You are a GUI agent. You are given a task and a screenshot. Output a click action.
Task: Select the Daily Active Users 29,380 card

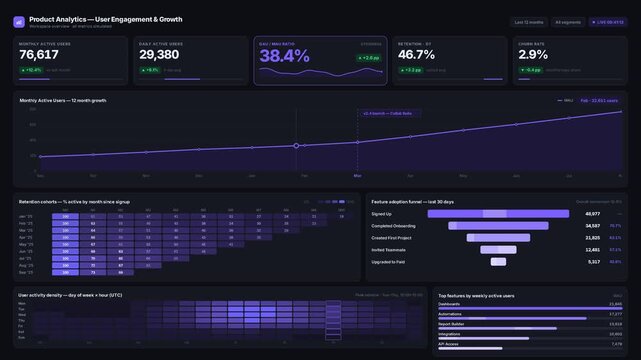(x=191, y=60)
